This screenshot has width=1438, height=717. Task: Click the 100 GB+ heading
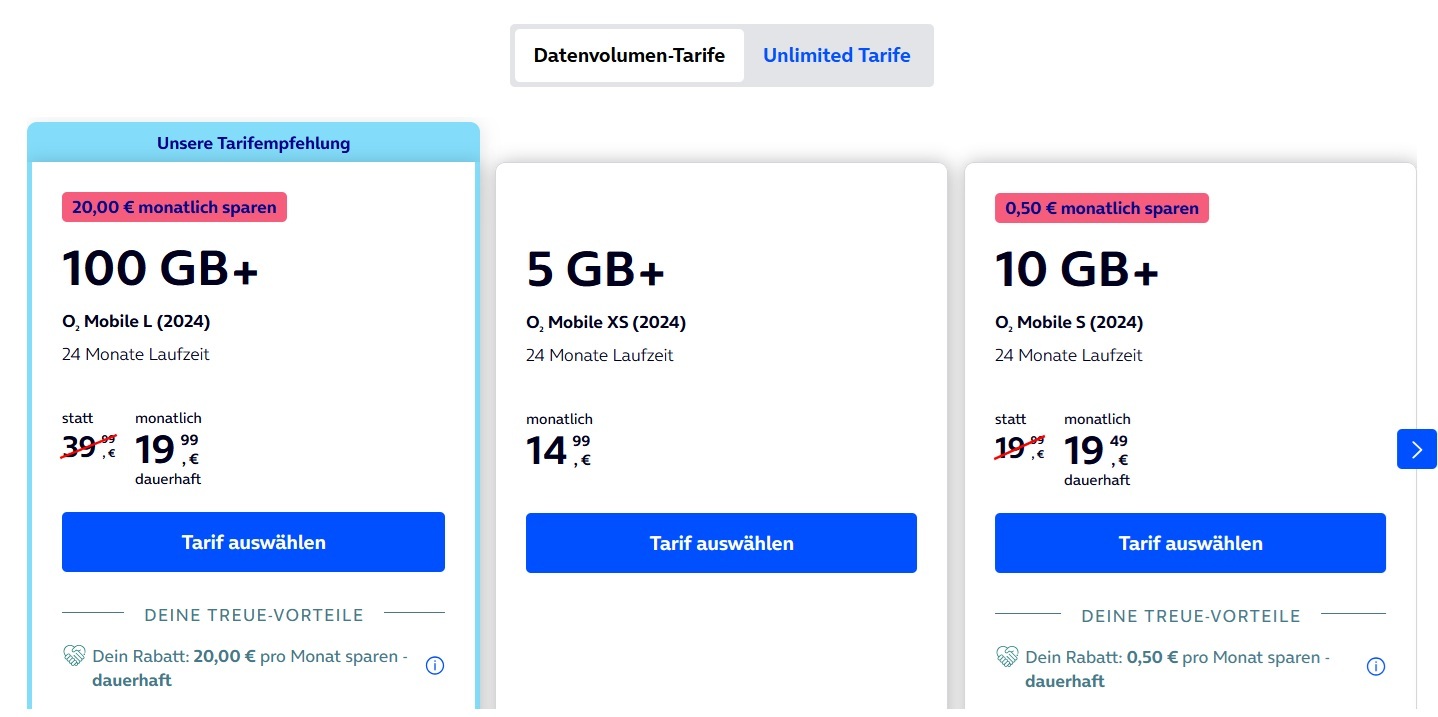coord(160,268)
